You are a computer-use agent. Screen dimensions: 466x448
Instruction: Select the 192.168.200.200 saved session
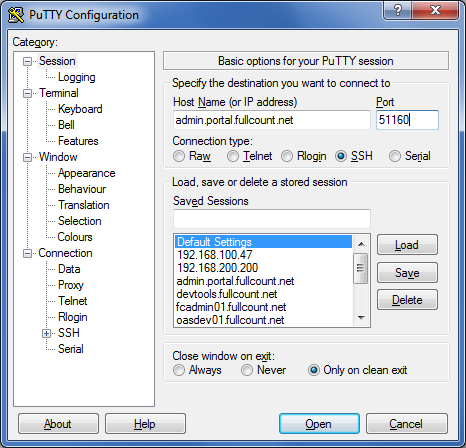263,268
